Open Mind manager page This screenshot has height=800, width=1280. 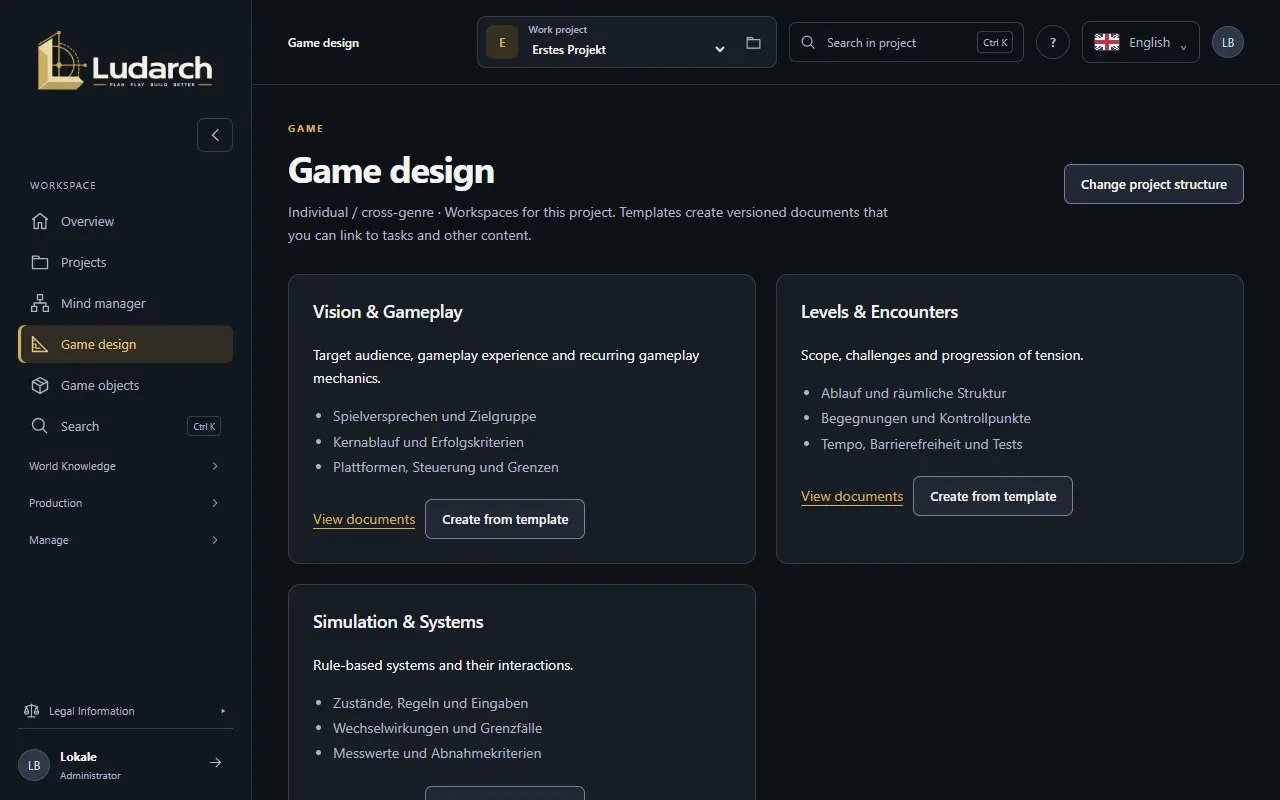125,303
